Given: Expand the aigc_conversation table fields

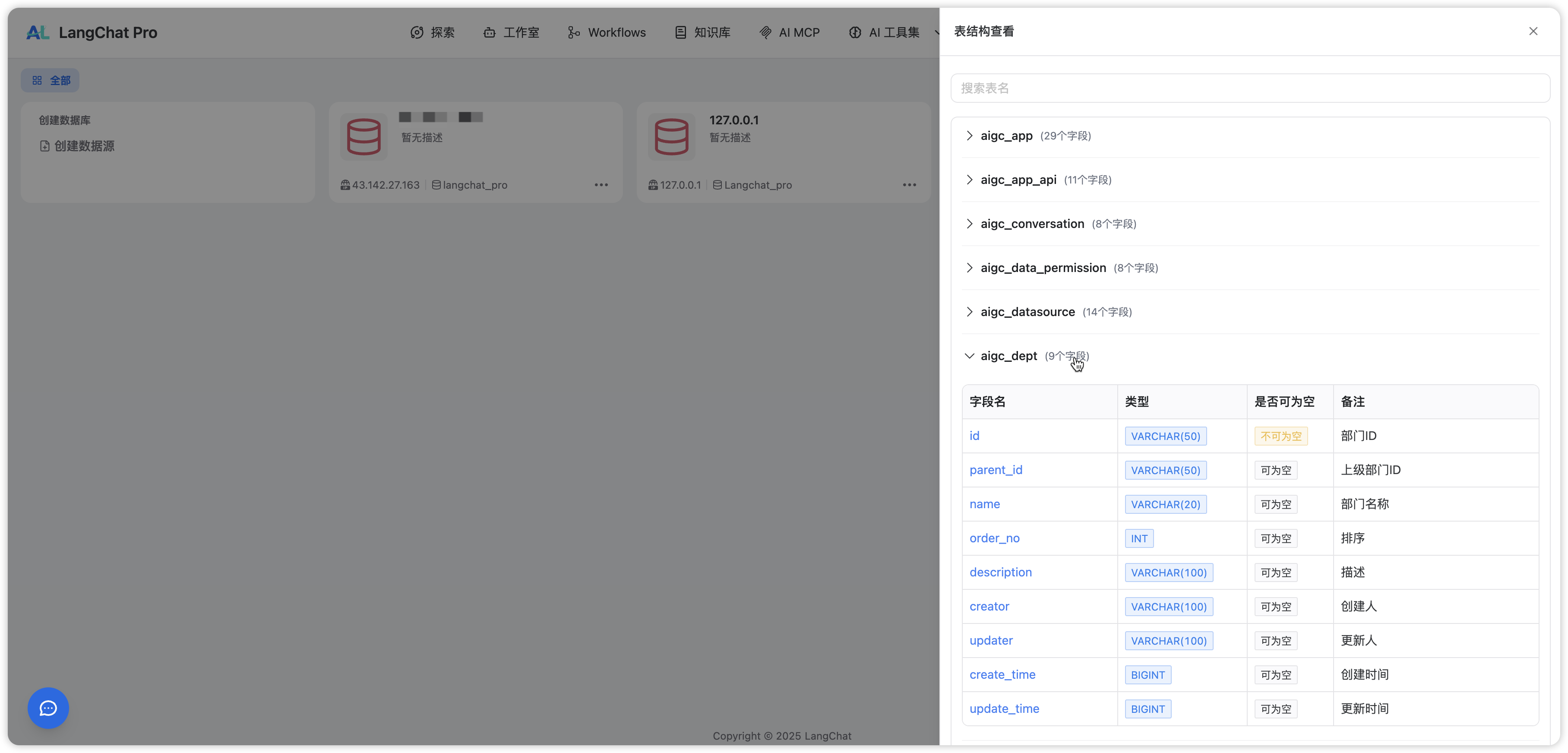Looking at the screenshot, I should coord(1032,224).
